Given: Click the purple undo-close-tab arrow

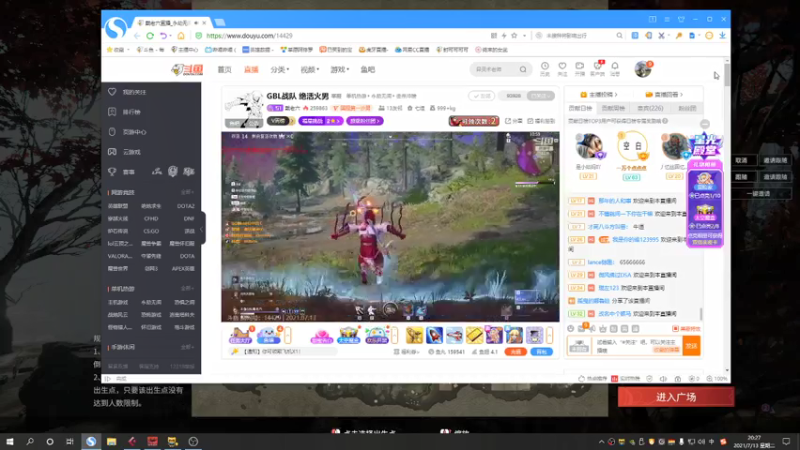Looking at the screenshot, I should point(163,36).
